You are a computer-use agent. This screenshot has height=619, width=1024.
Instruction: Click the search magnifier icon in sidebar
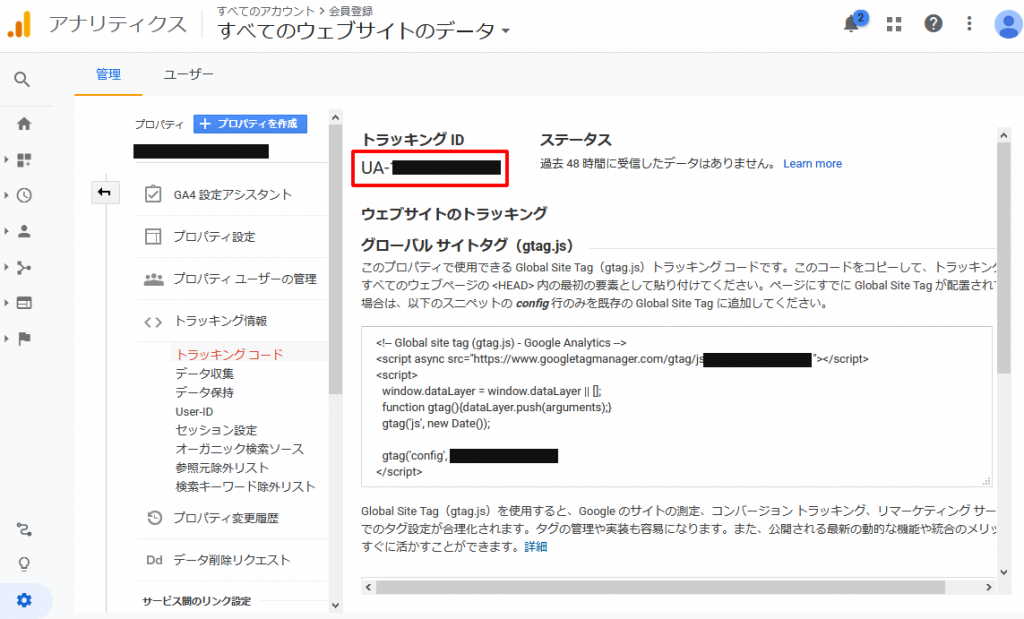click(x=22, y=80)
